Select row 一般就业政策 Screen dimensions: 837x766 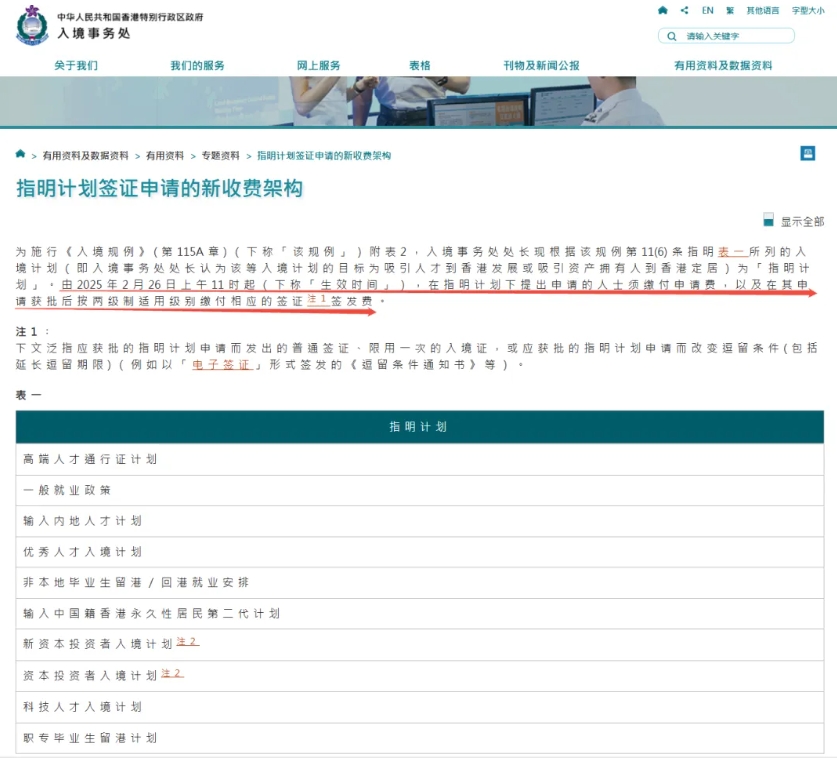coord(420,490)
